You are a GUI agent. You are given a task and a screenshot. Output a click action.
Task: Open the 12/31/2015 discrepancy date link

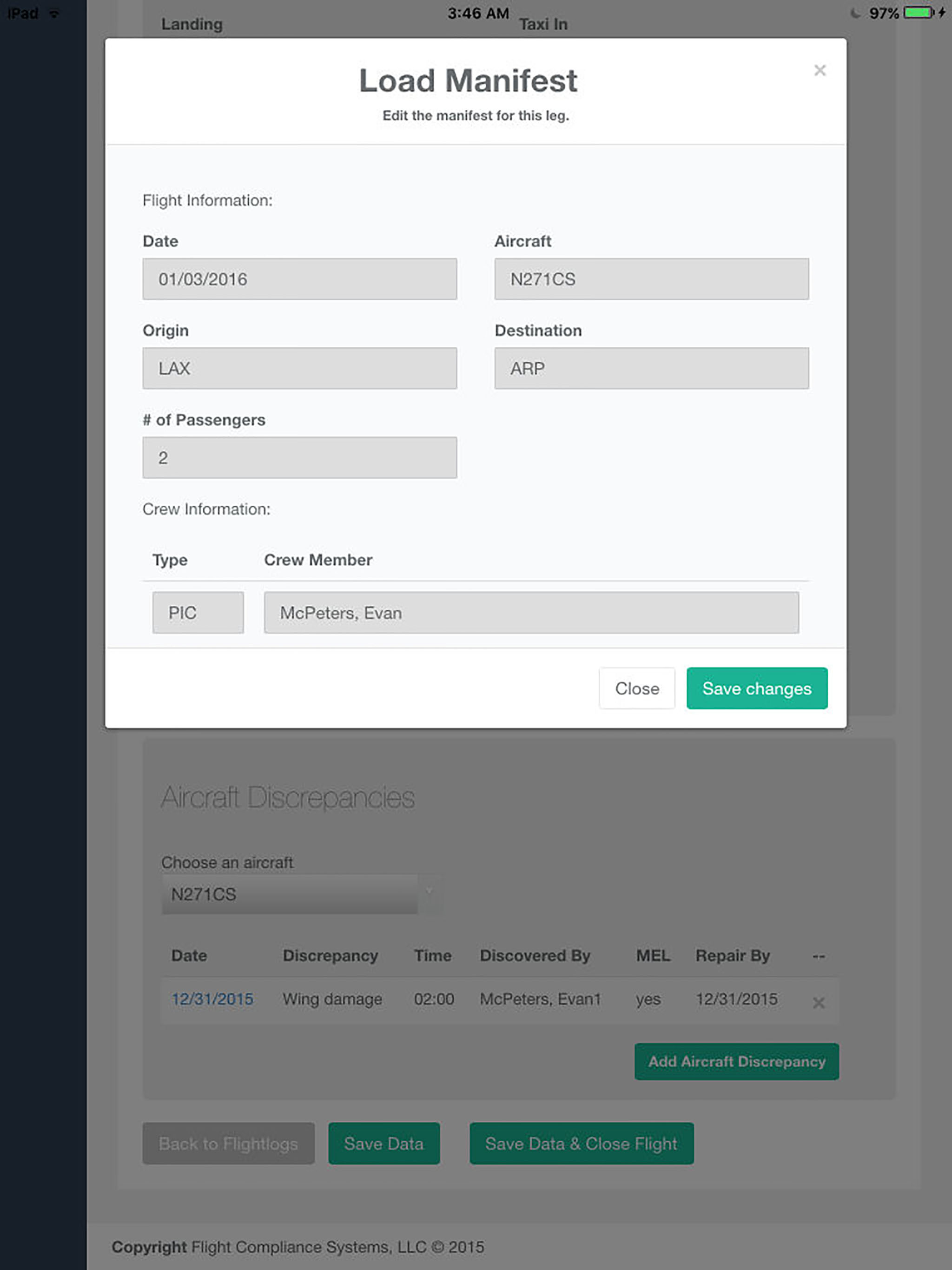click(212, 999)
